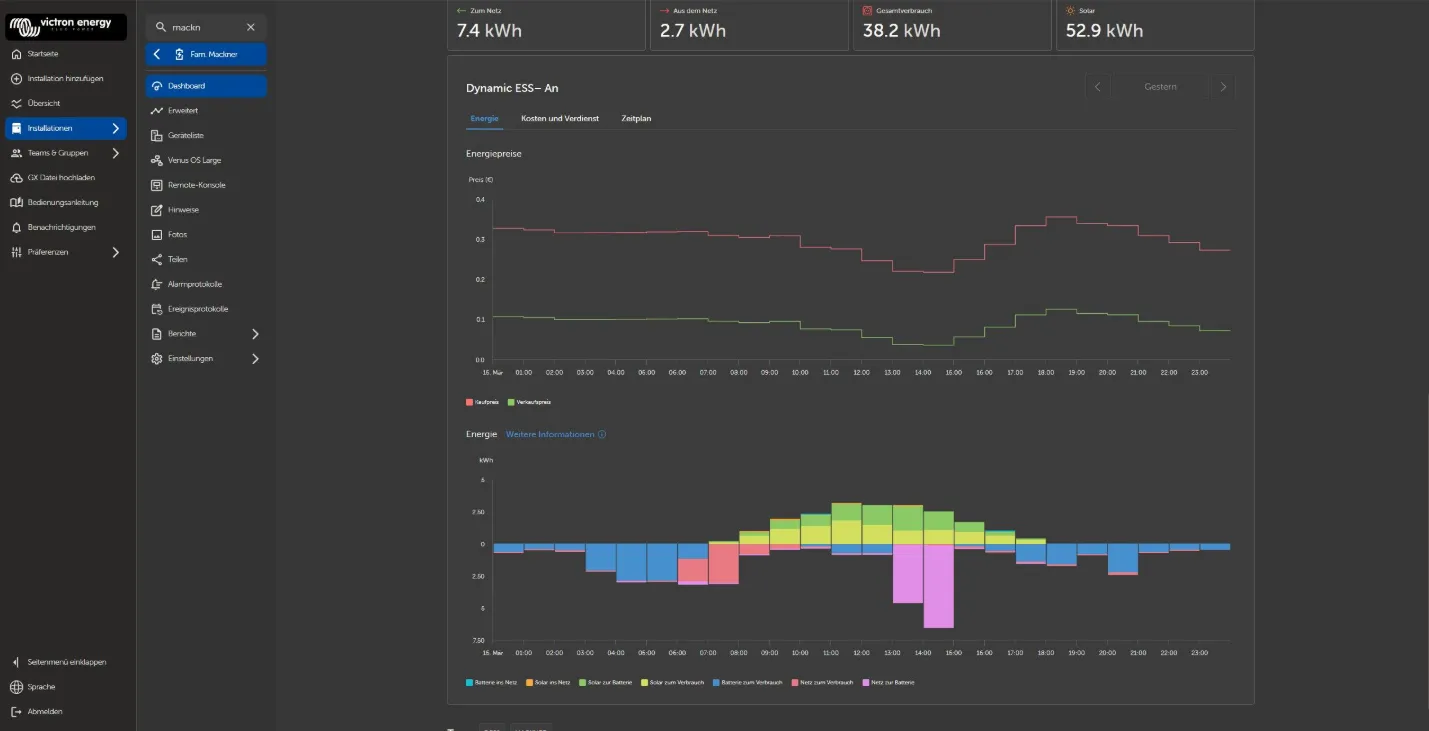Open the Geräteliste device list icon

coord(157,135)
